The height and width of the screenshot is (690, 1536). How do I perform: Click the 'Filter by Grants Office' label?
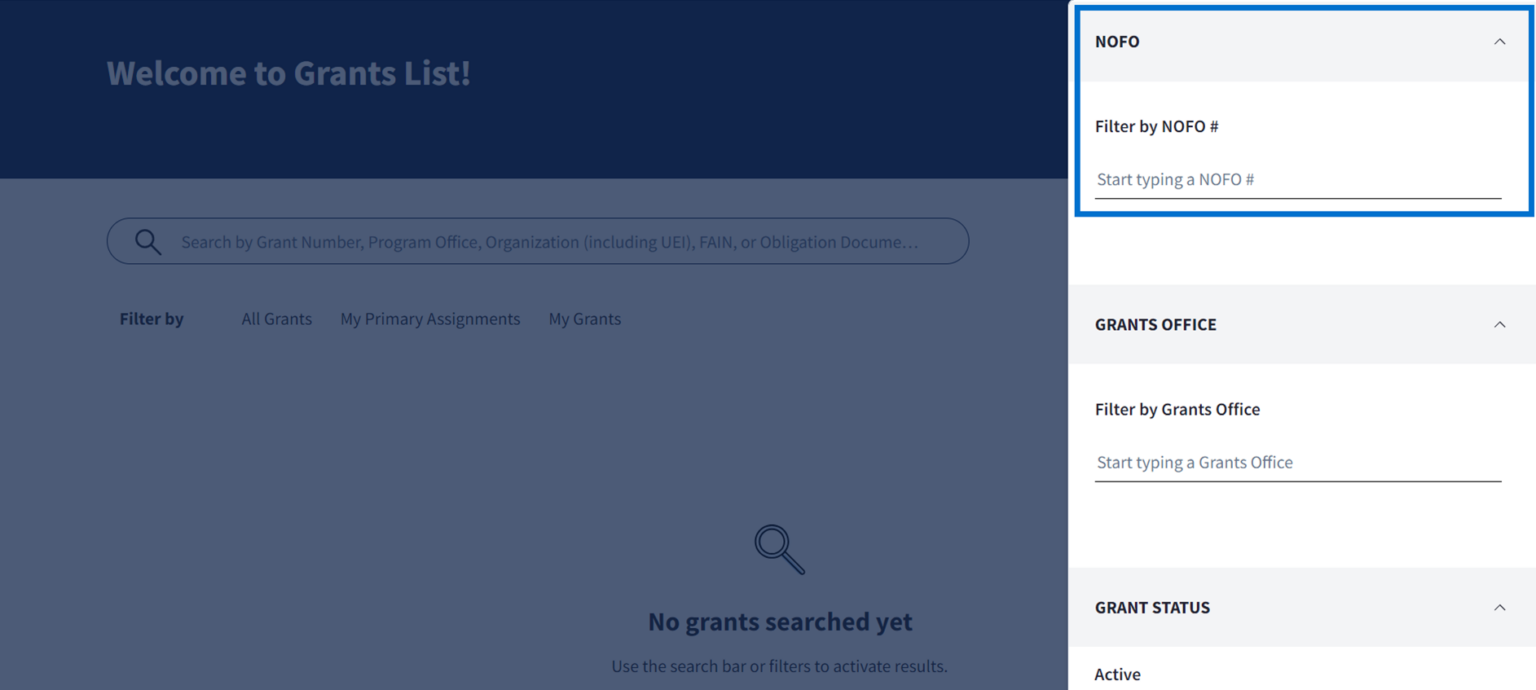click(x=1177, y=410)
